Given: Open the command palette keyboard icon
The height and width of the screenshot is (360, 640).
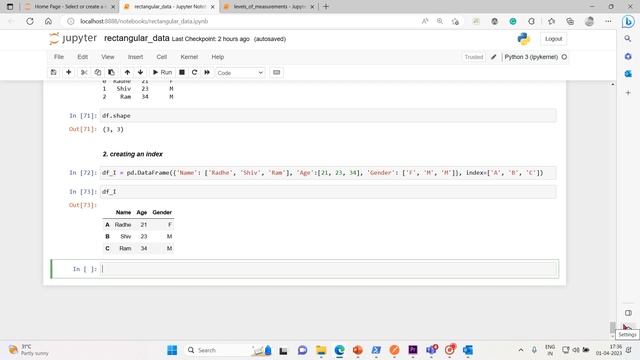Looking at the screenshot, I should (x=276, y=72).
